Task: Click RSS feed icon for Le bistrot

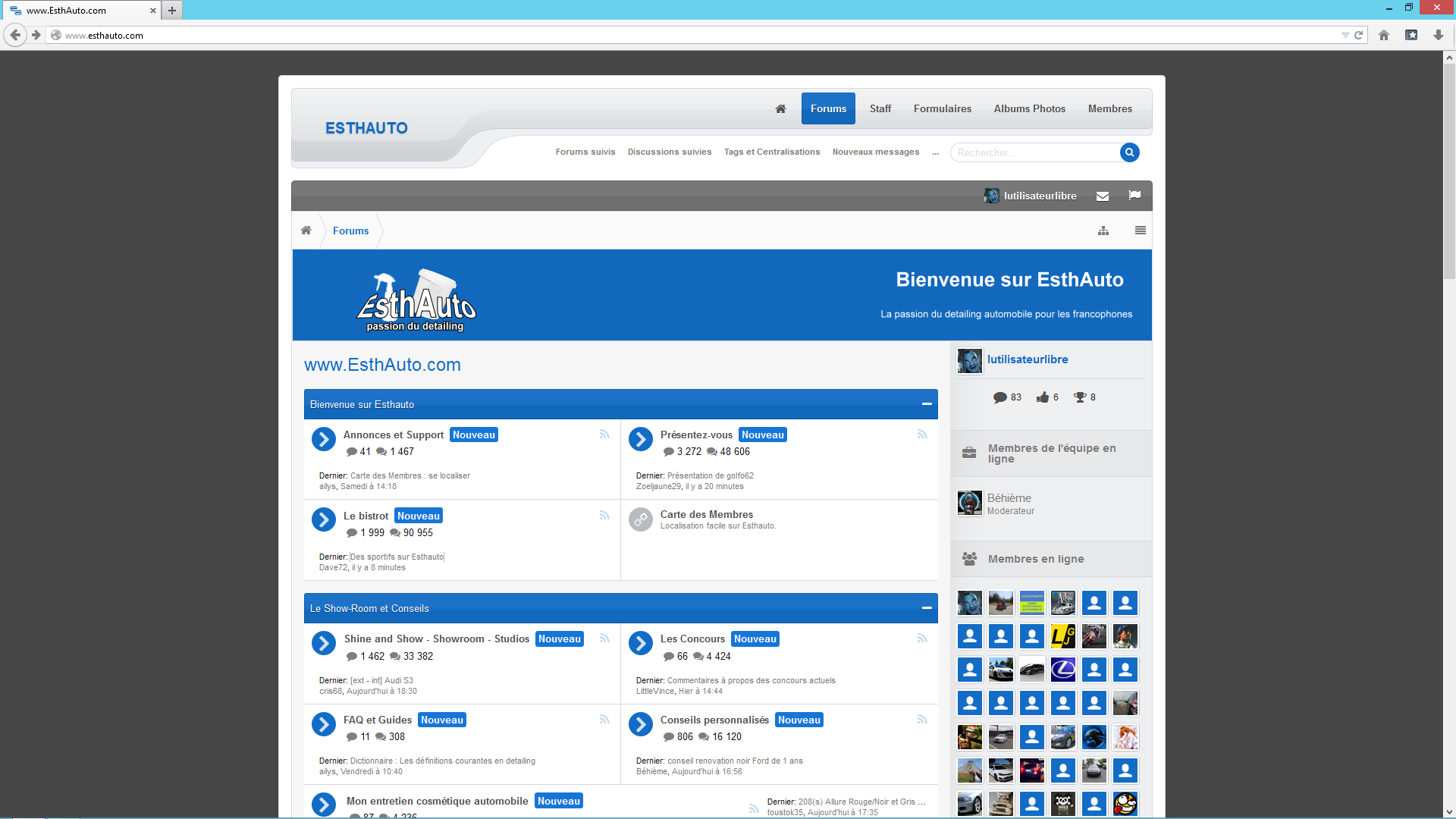Action: click(604, 516)
